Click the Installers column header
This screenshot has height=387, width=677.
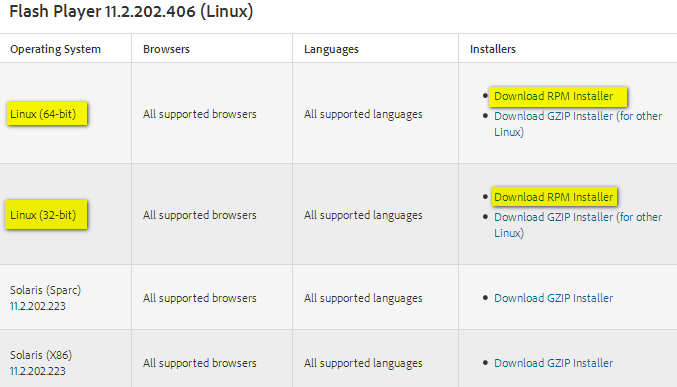(493, 49)
